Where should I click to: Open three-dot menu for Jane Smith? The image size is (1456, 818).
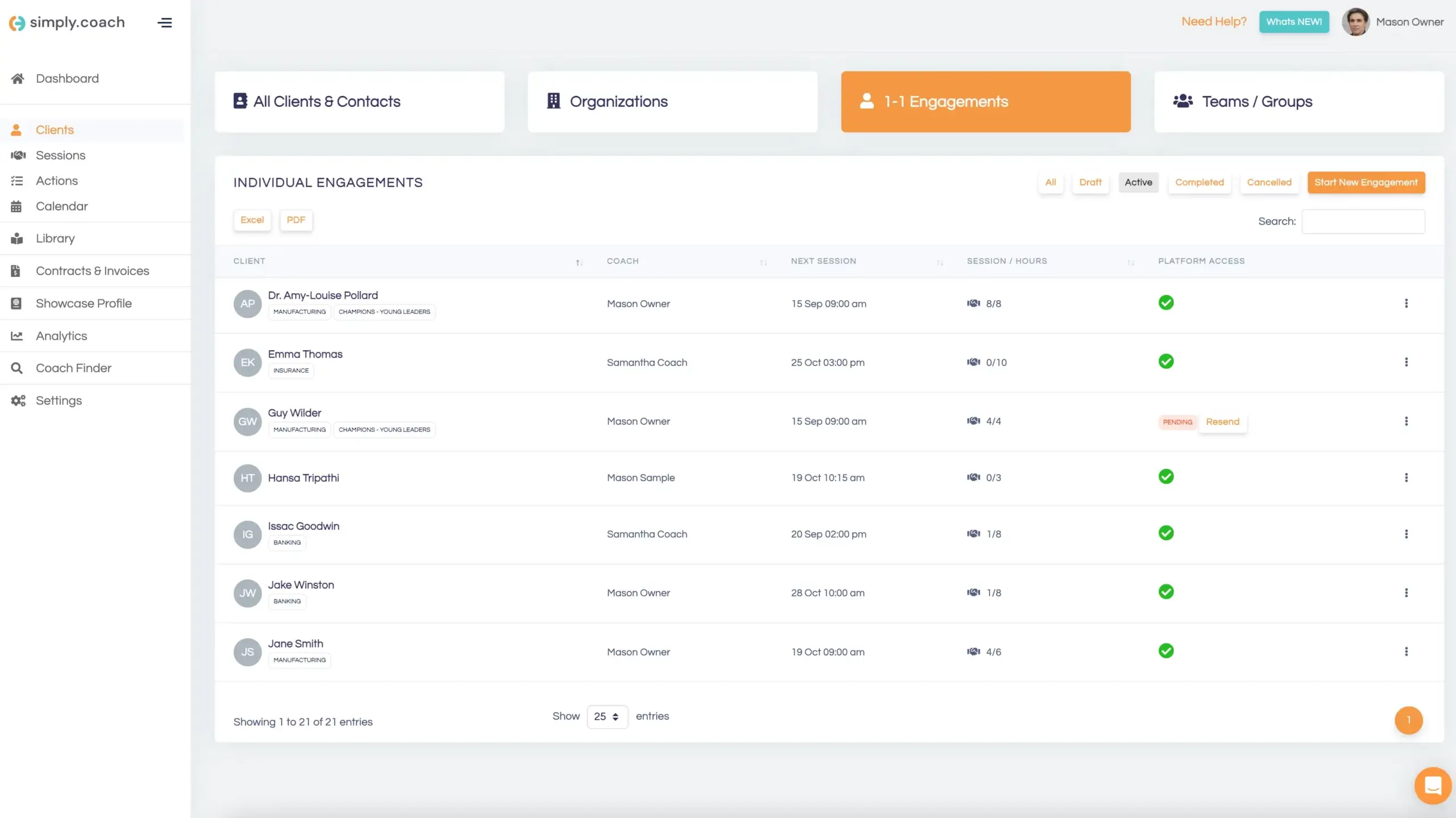click(x=1406, y=651)
